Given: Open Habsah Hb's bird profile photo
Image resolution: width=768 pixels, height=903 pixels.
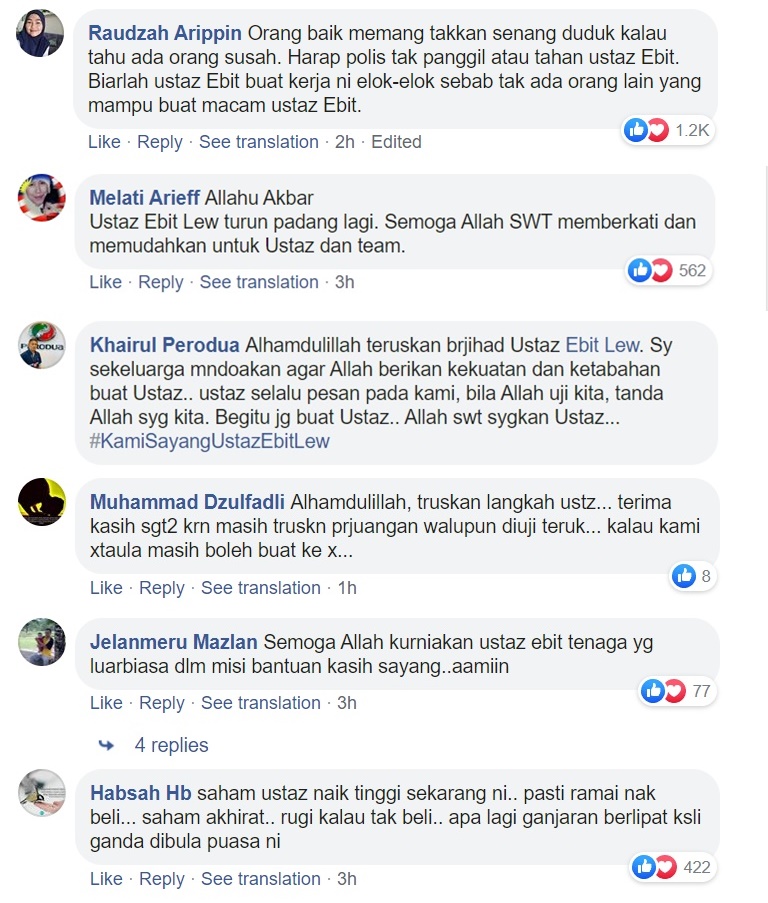Looking at the screenshot, I should tap(42, 792).
